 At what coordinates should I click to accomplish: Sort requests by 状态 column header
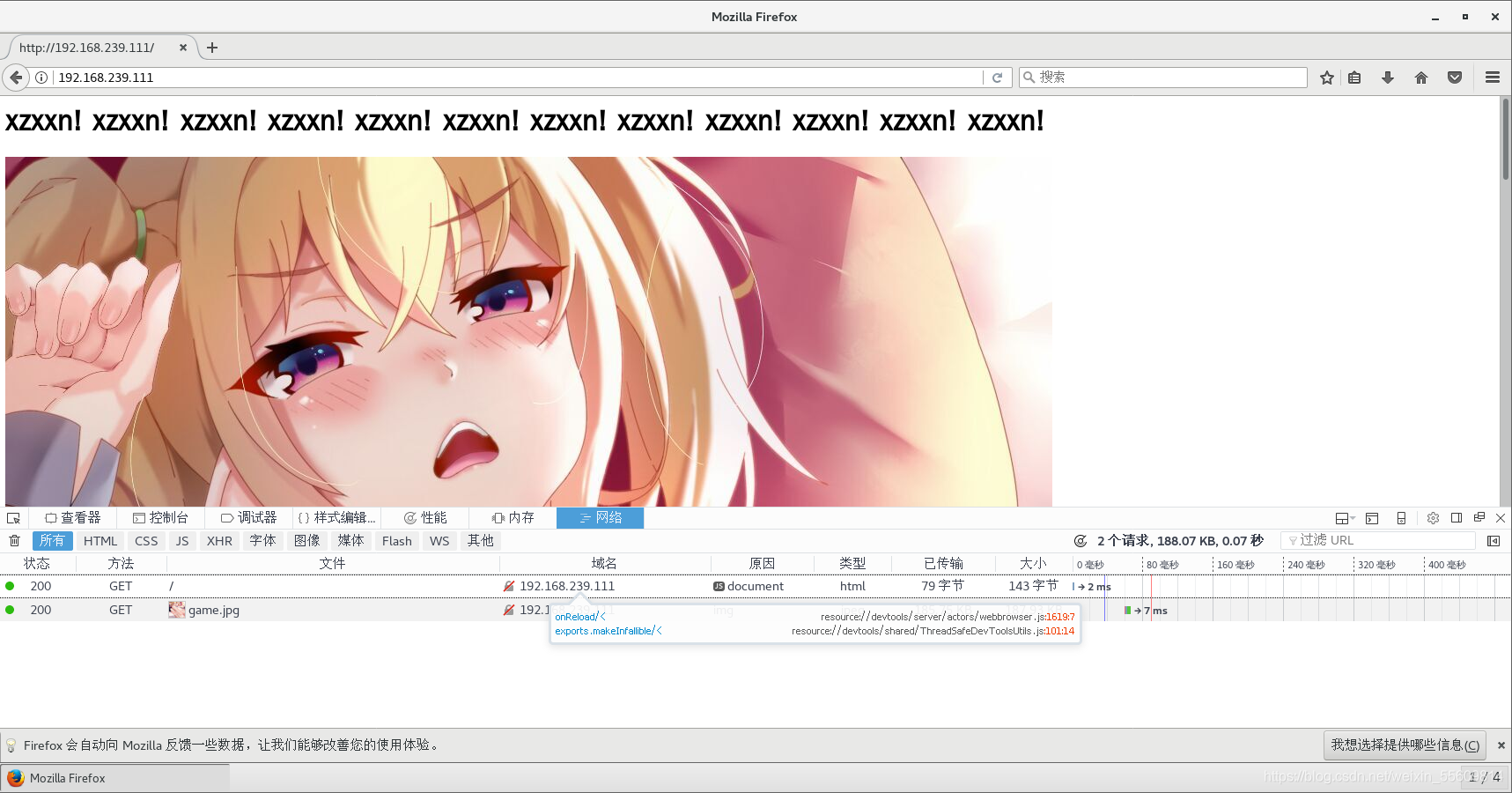coord(37,564)
